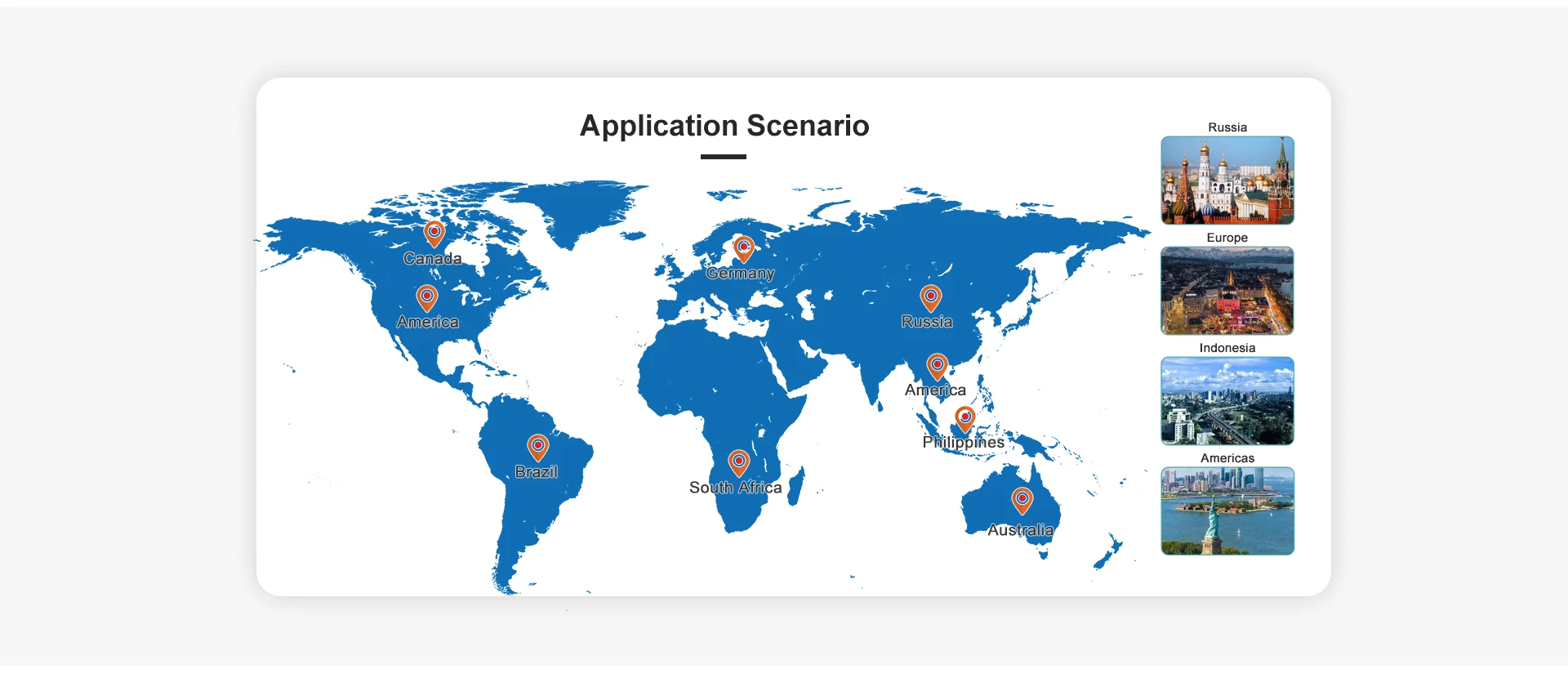
Task: Click the America pin located in Asia
Action: tap(937, 365)
